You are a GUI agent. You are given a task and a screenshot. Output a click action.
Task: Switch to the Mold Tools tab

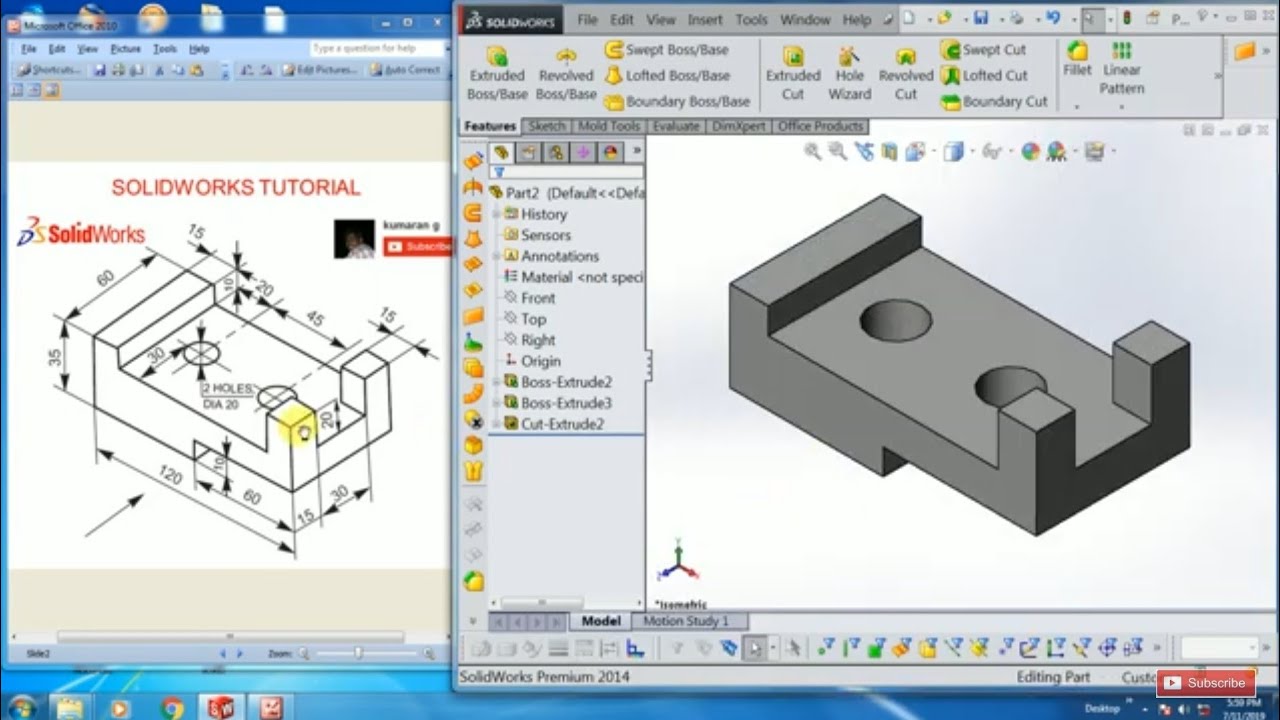609,127
